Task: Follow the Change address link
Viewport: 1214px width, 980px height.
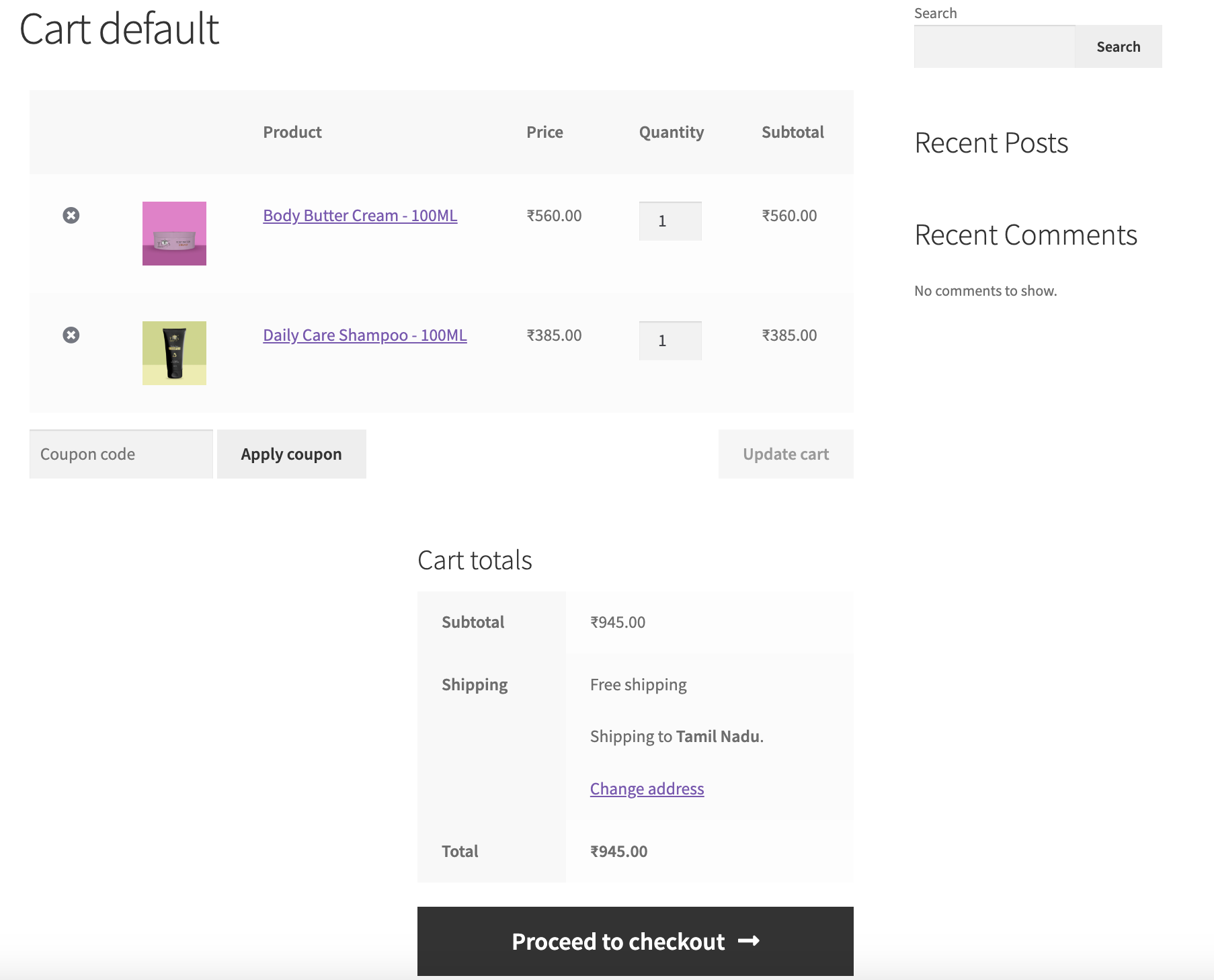Action: click(x=647, y=788)
